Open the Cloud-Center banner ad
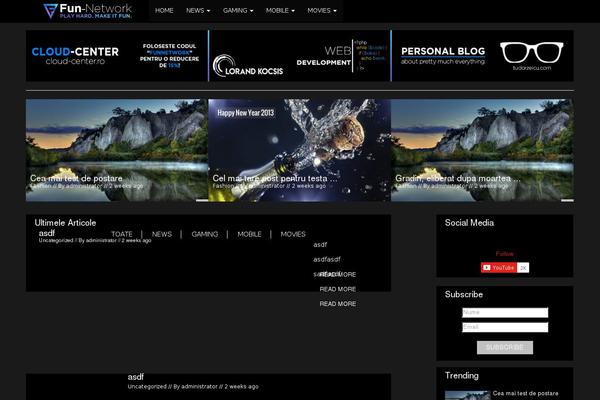The image size is (600, 400). (117, 56)
